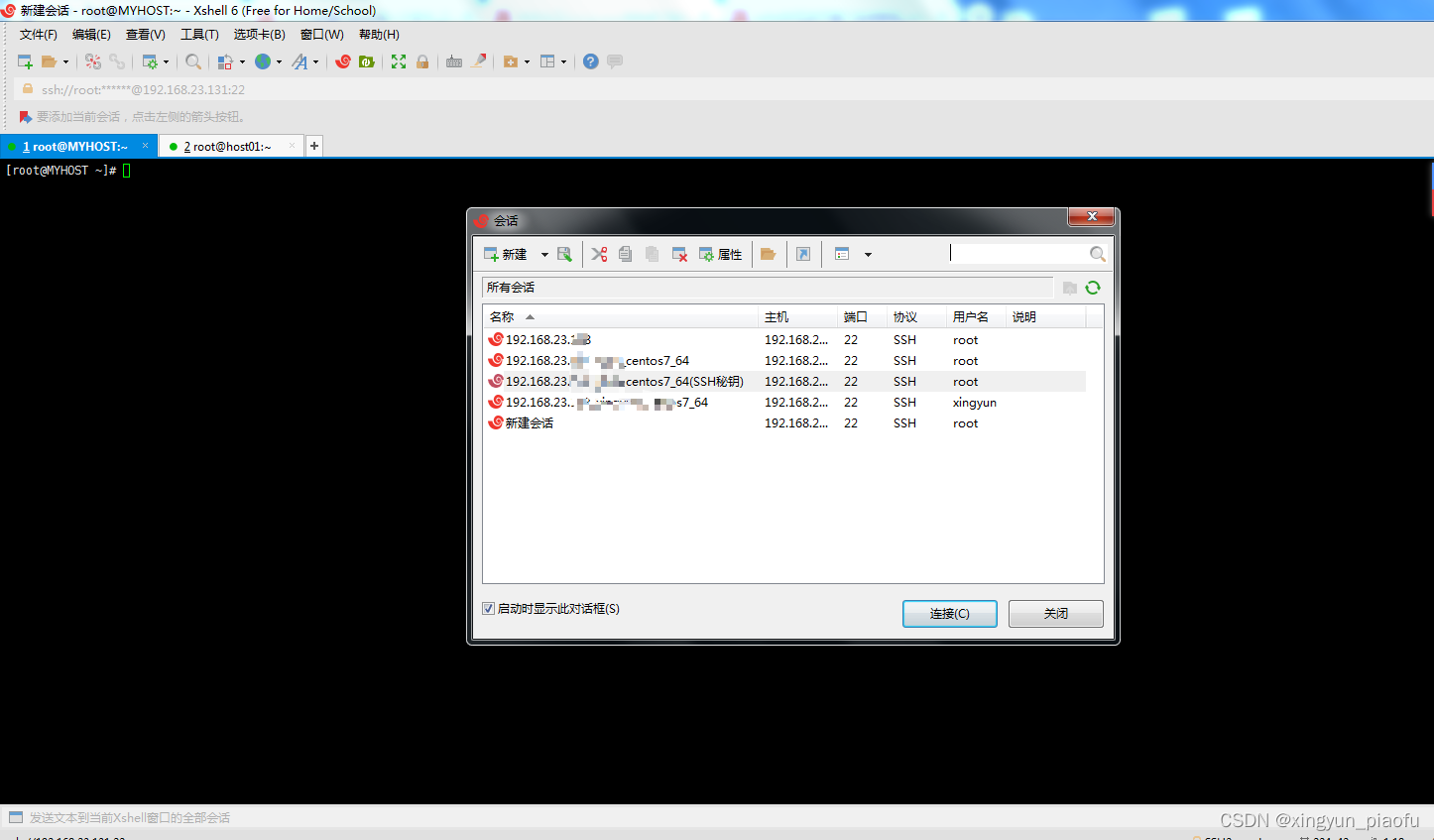1434x840 pixels.
Task: Click the 连接(C) connect button
Action: (x=950, y=614)
